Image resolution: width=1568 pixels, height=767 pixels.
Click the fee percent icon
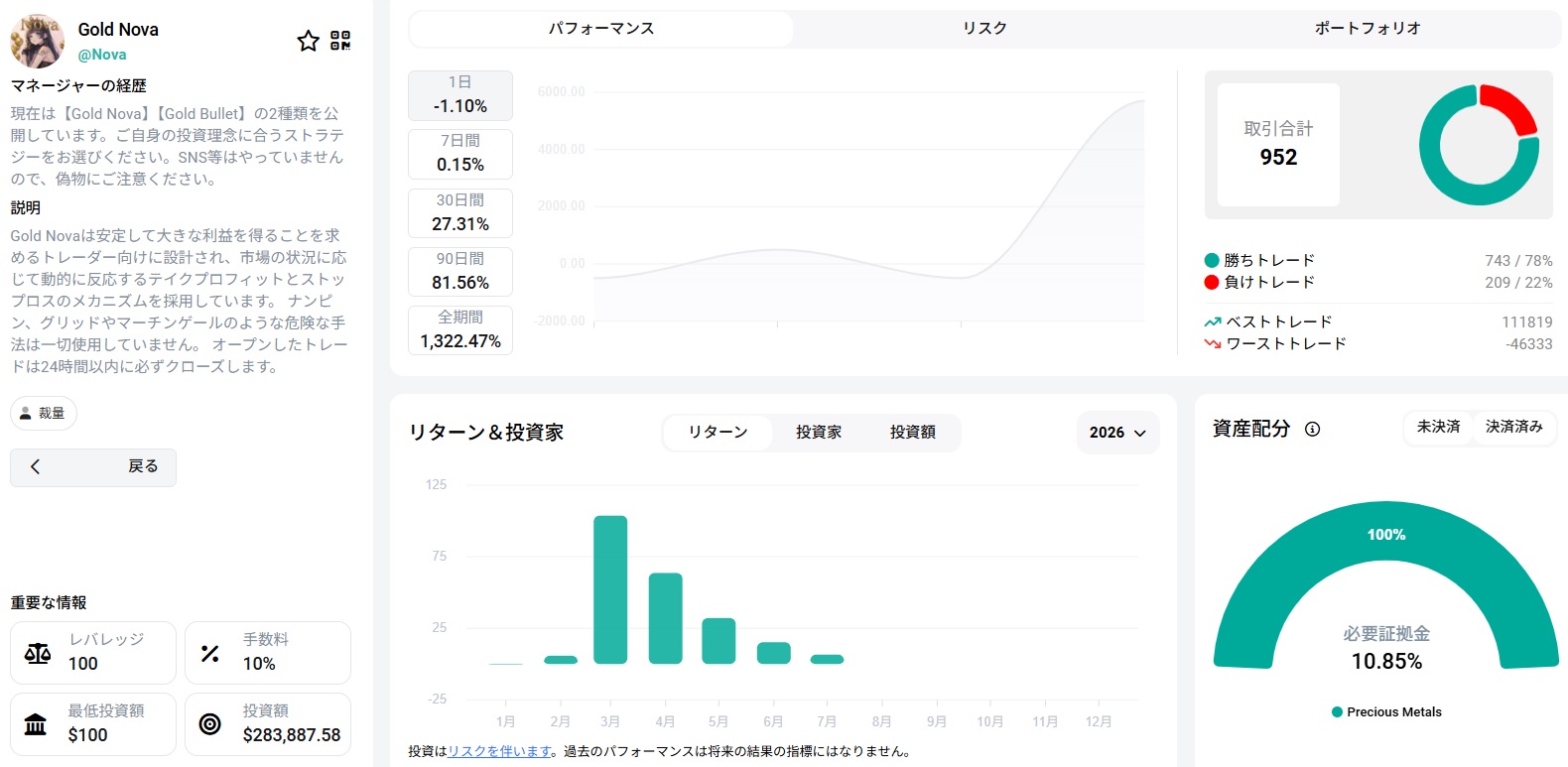coord(210,653)
